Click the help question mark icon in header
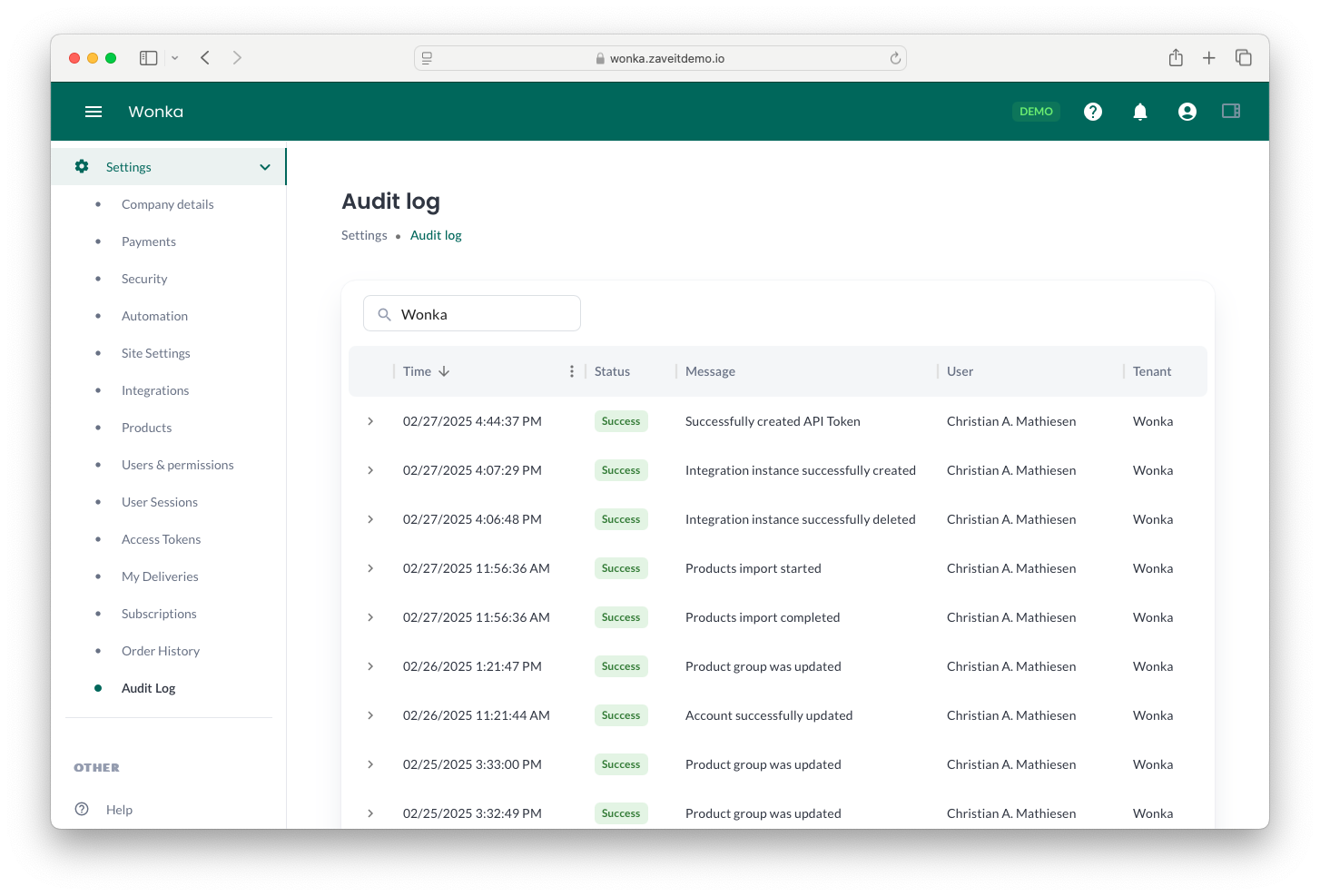Screen dimensions: 1320x896 (1093, 112)
